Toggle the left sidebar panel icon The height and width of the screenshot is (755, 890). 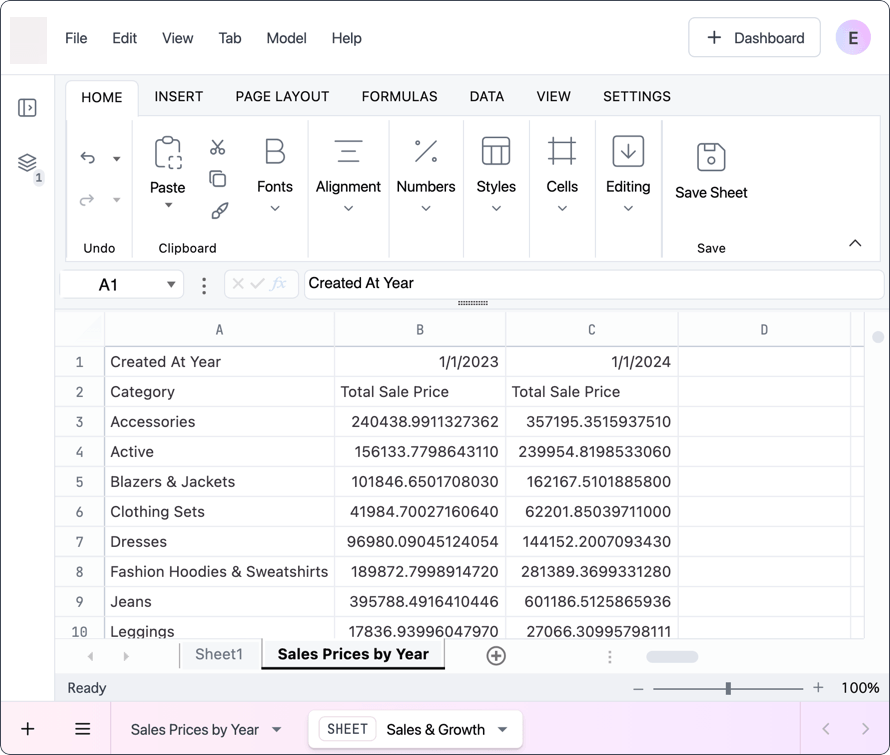tap(27, 107)
